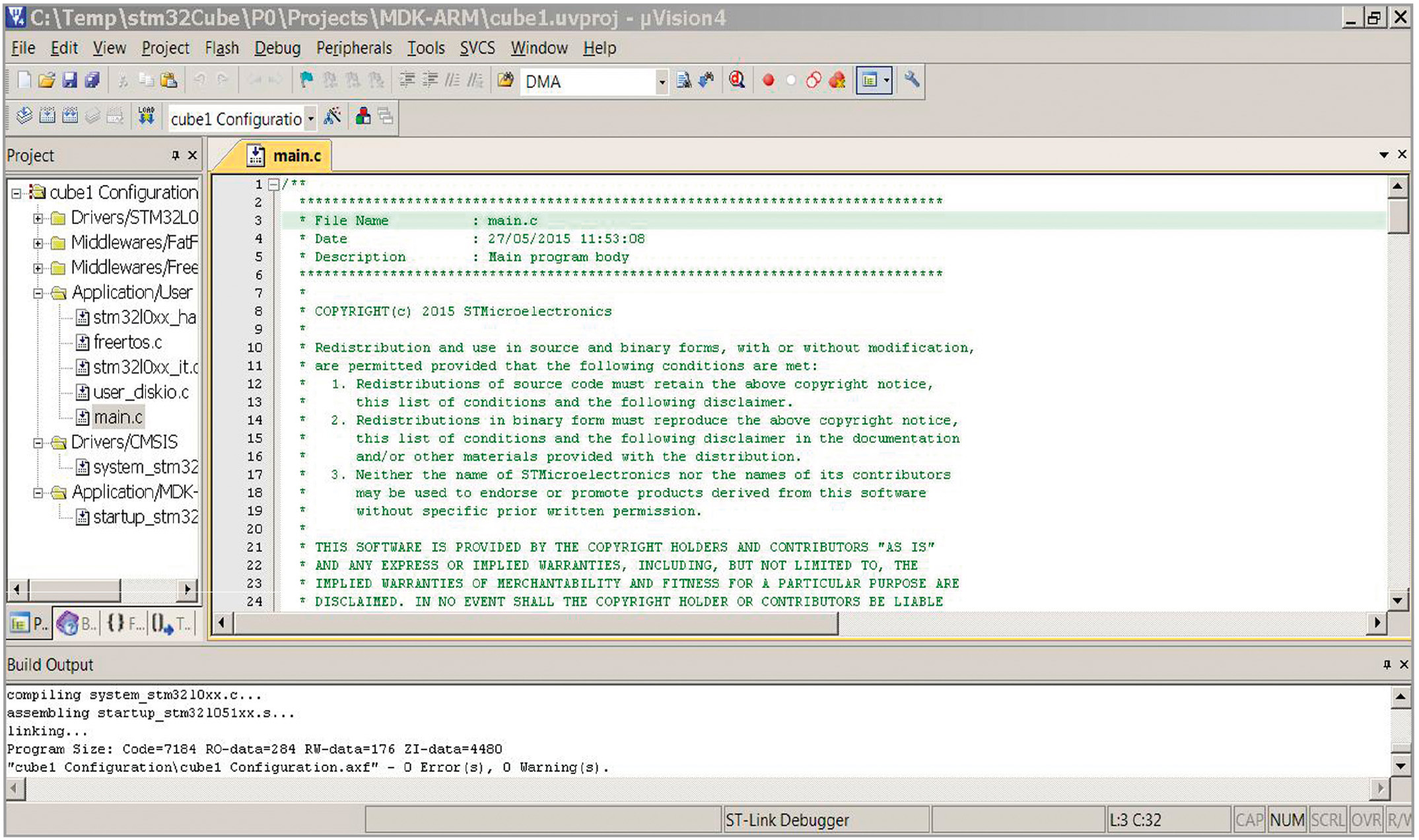The height and width of the screenshot is (840, 1419).
Task: Toggle the OVR overwrite indicator in status bar
Action: (1366, 820)
